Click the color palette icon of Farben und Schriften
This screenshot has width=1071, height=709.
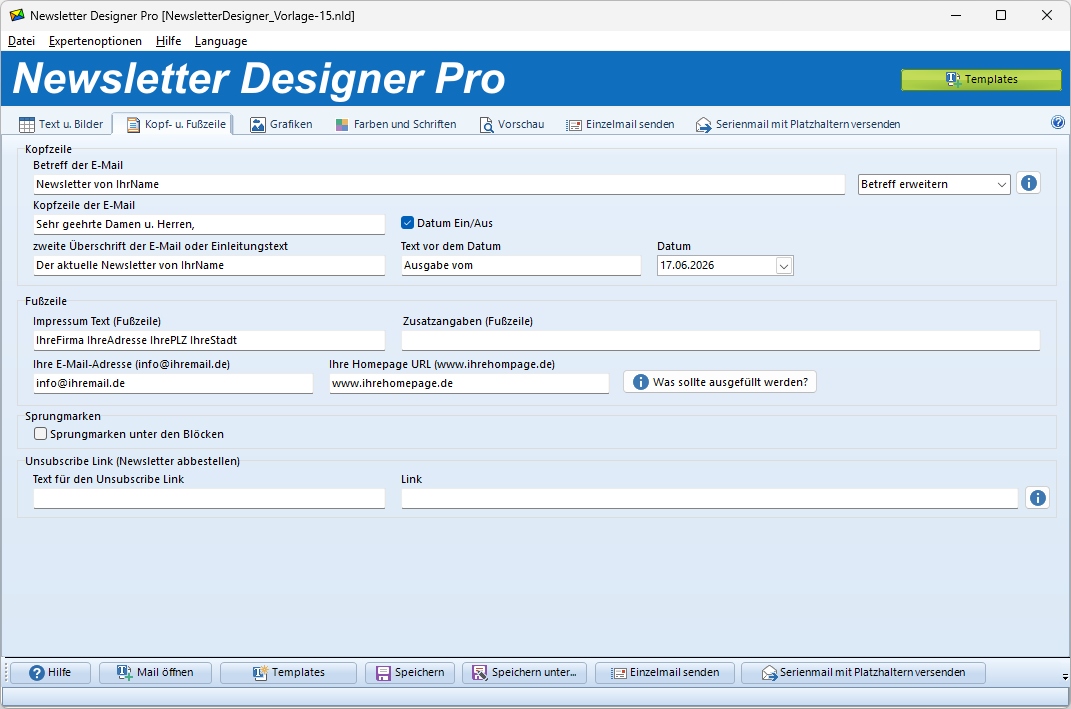(x=342, y=124)
